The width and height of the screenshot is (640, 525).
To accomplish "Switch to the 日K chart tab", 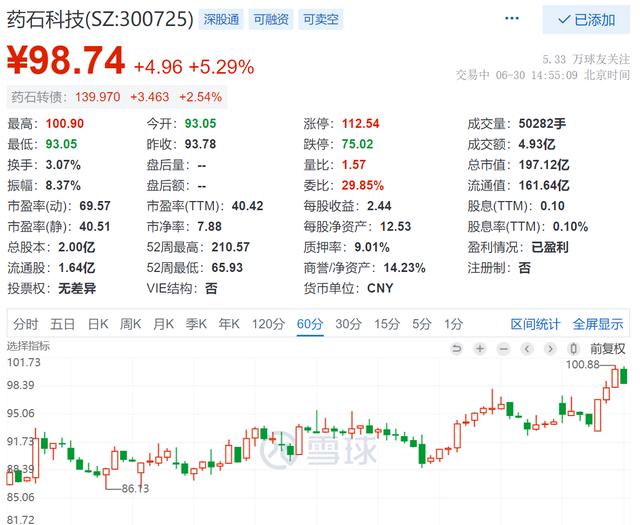I will (98, 324).
